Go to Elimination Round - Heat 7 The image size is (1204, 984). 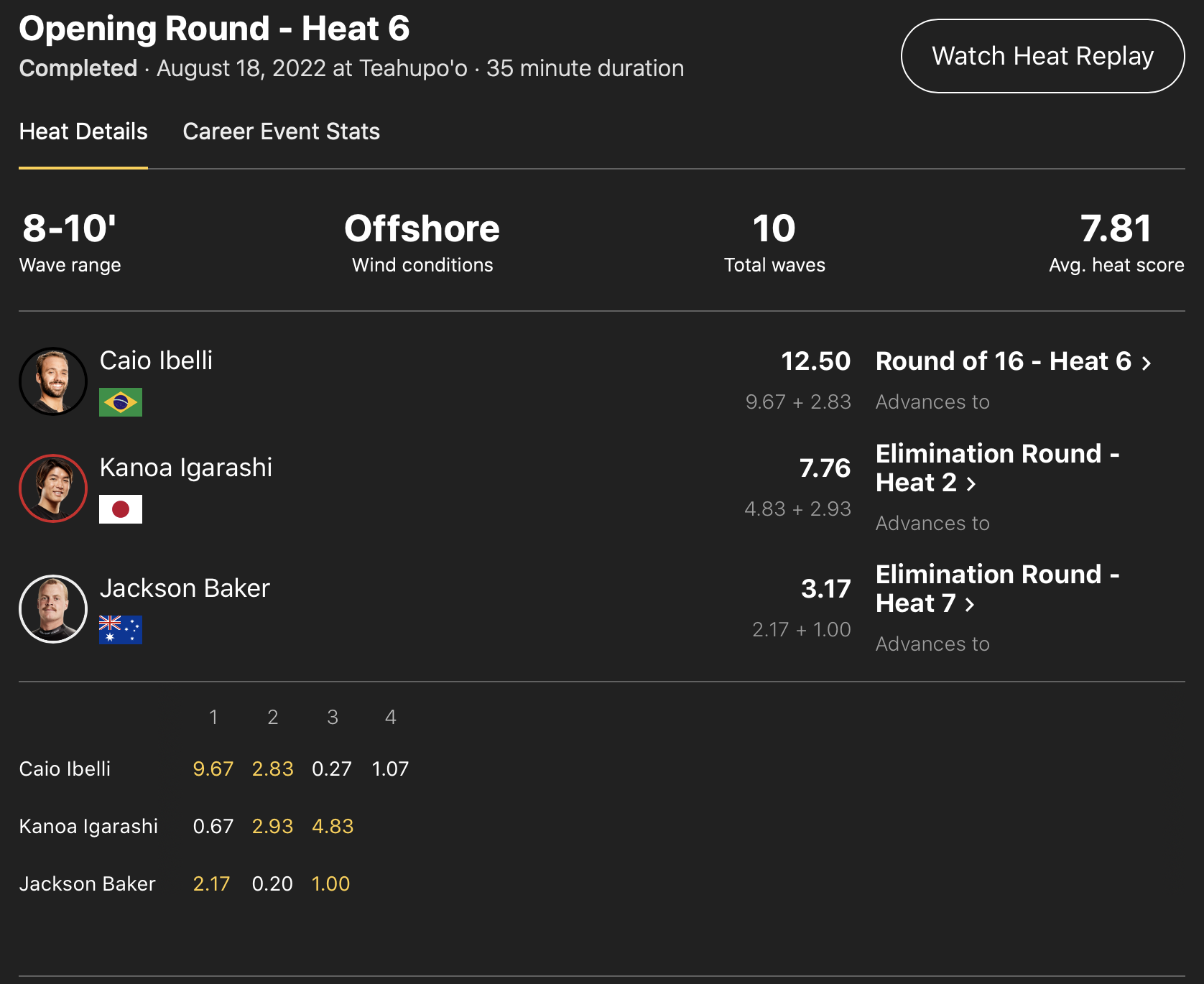pyautogui.click(x=997, y=588)
